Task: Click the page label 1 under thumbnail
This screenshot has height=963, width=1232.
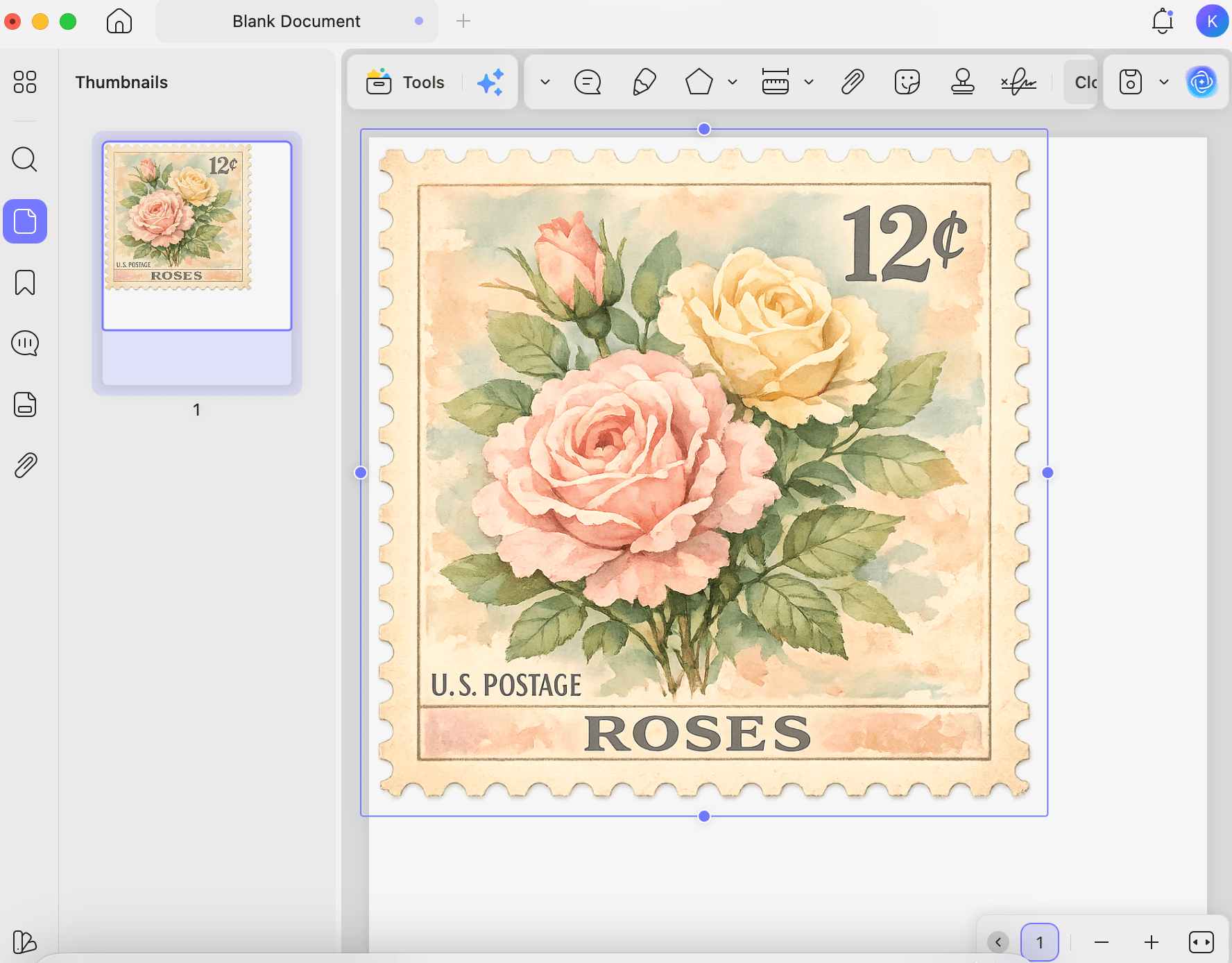Action: [x=197, y=410]
